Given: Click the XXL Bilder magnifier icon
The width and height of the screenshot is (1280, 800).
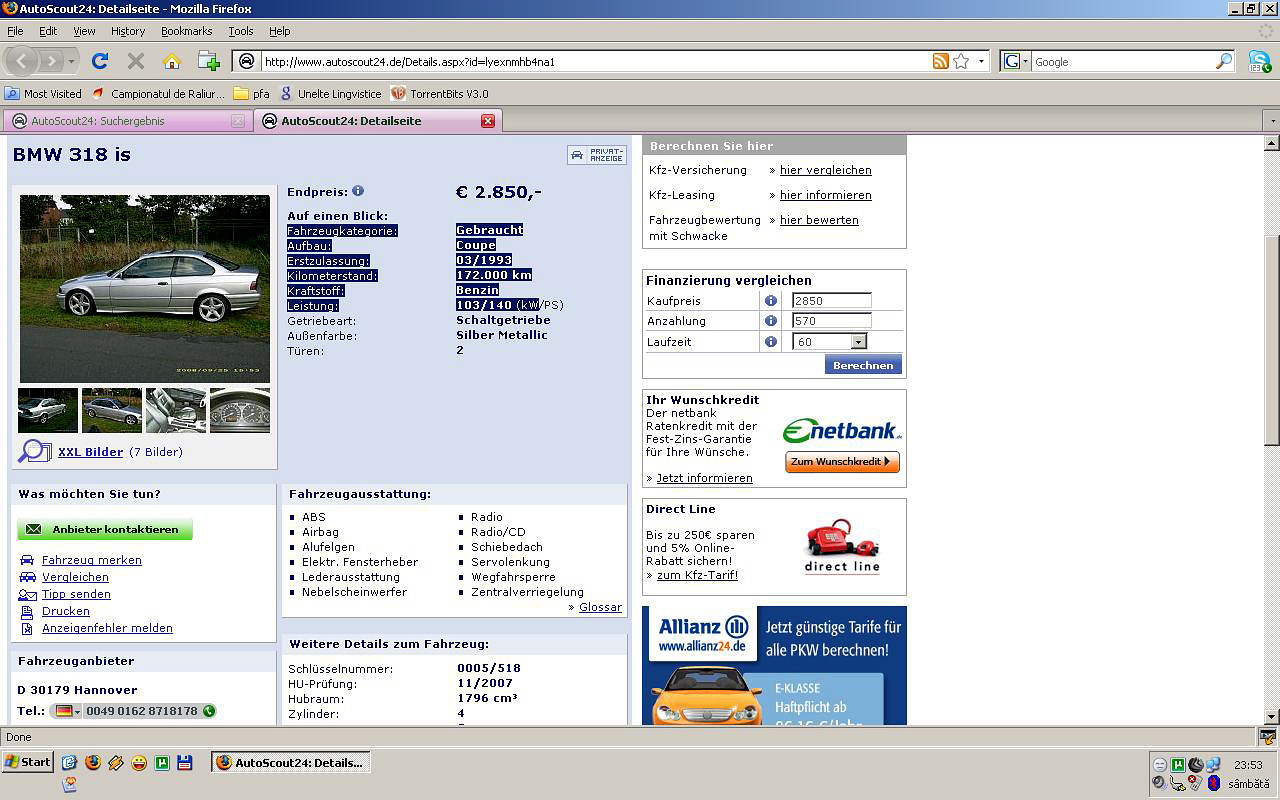Looking at the screenshot, I should 34,451.
